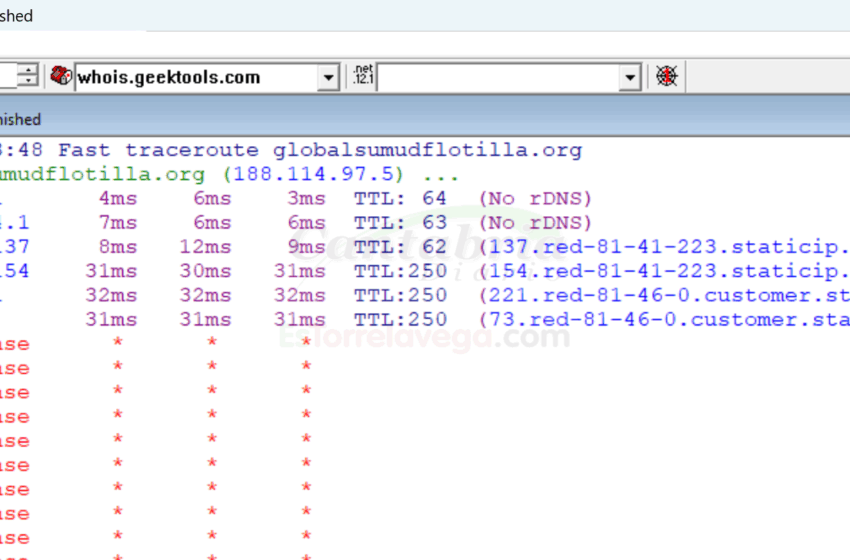This screenshot has width=850, height=560.
Task: Increase value with spinner up arrow
Action: 29,70
